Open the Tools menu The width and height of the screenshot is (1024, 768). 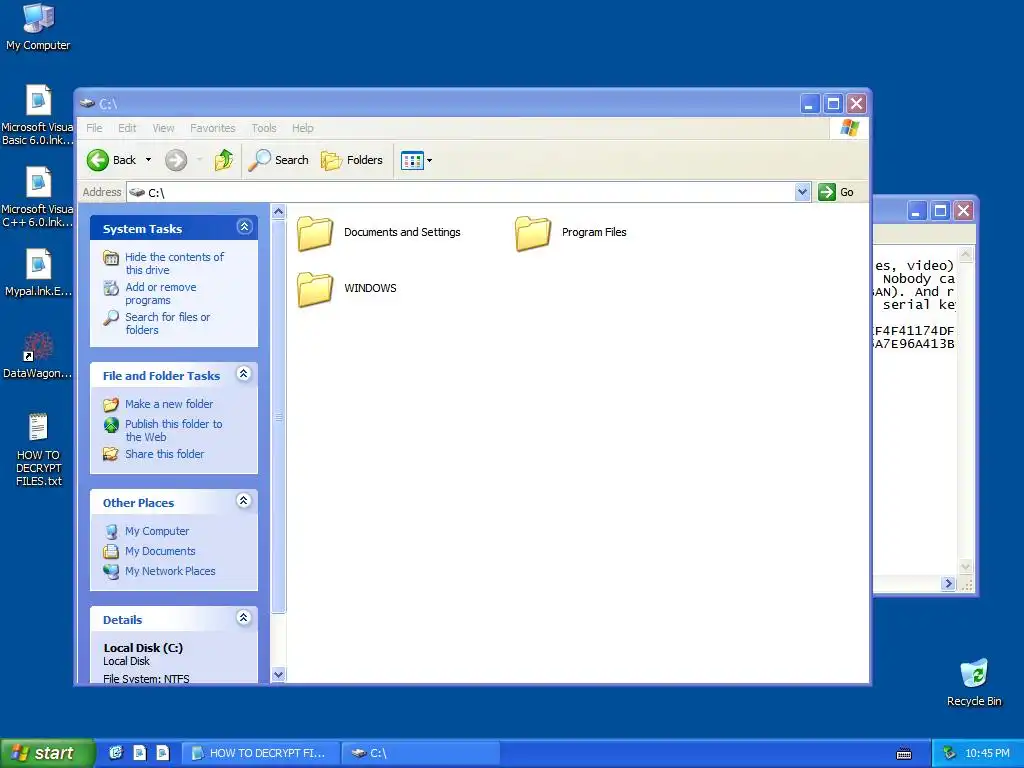264,128
